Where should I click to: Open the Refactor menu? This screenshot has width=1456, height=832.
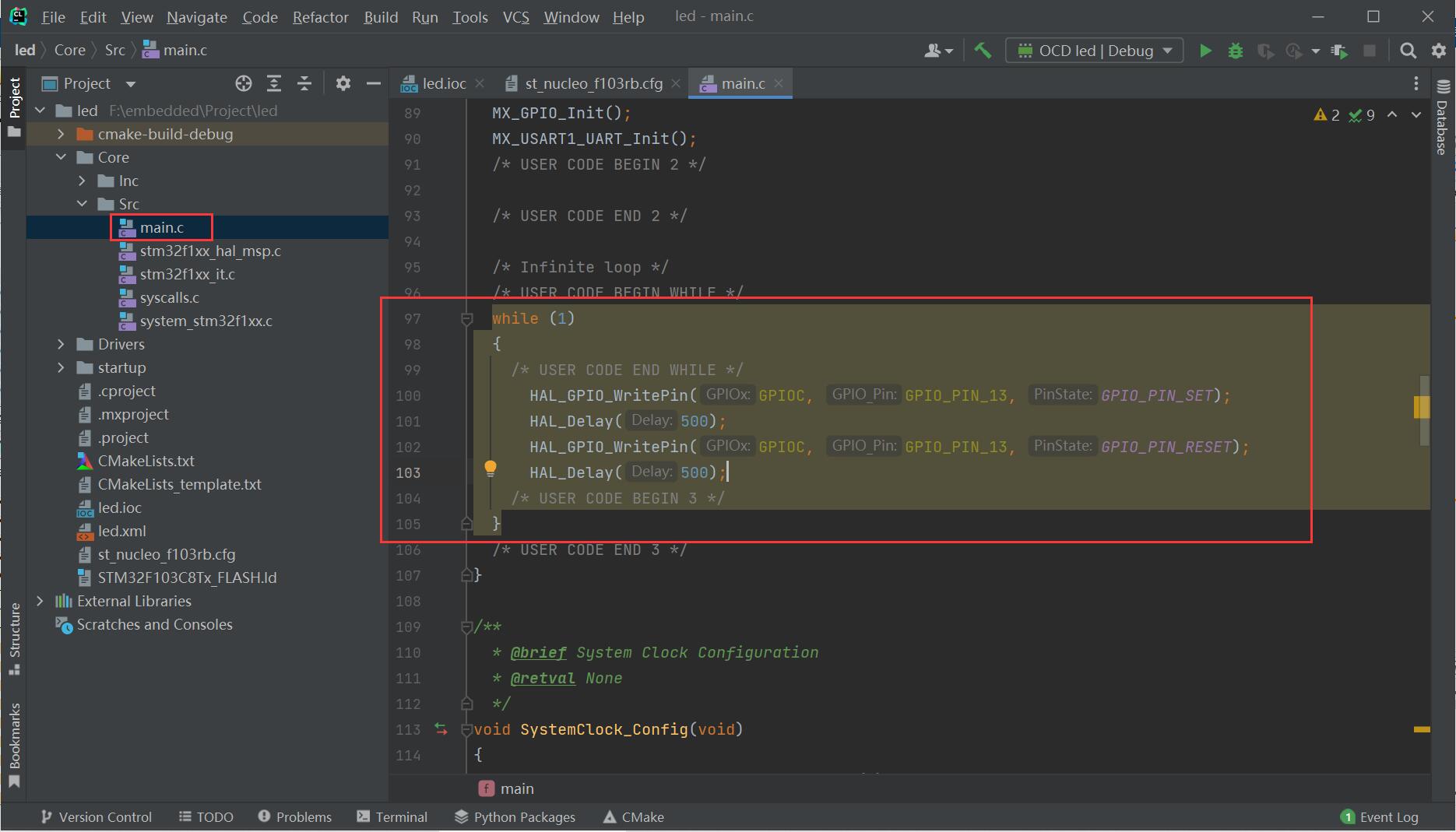click(320, 16)
